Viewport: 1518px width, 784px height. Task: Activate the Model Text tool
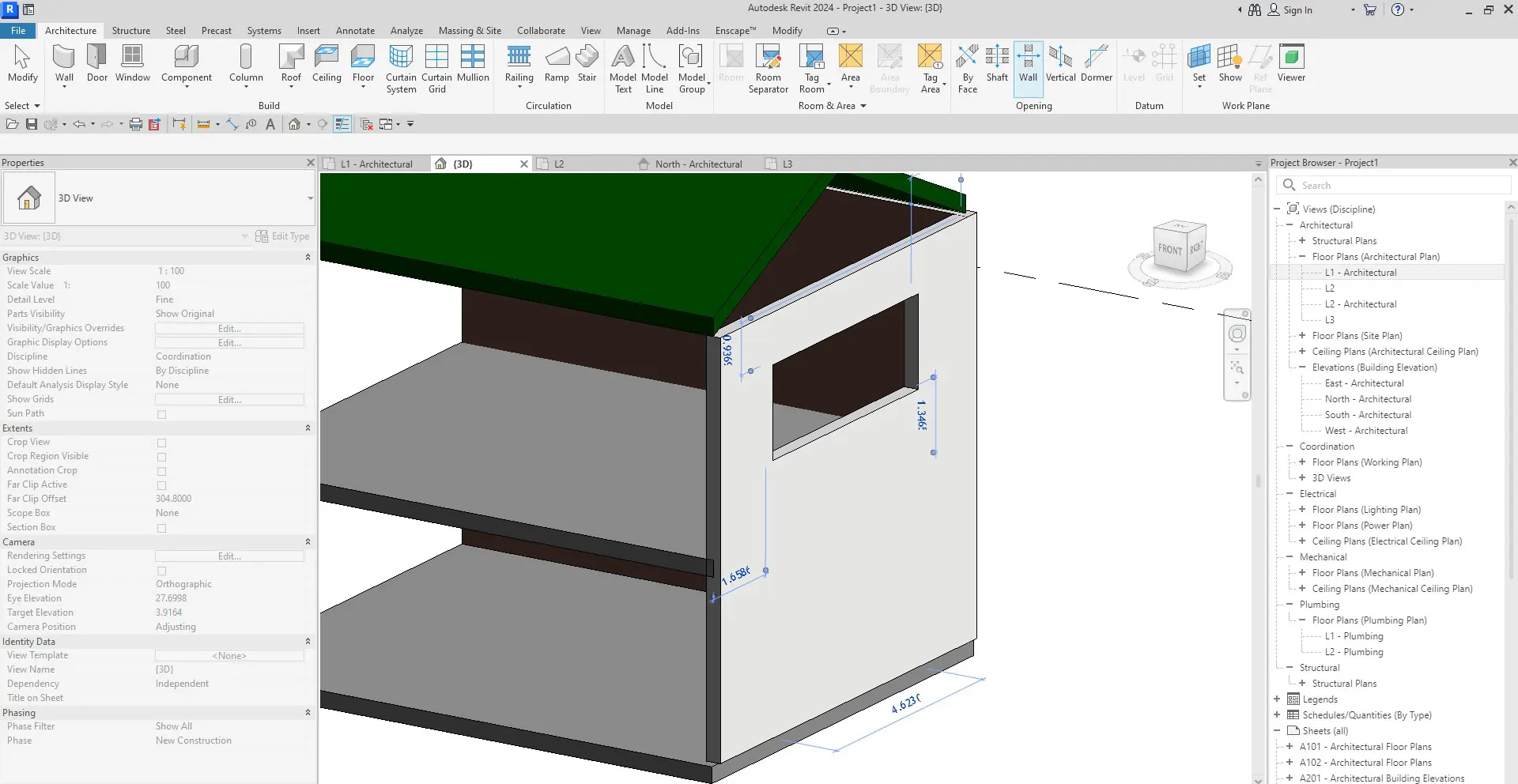[623, 69]
